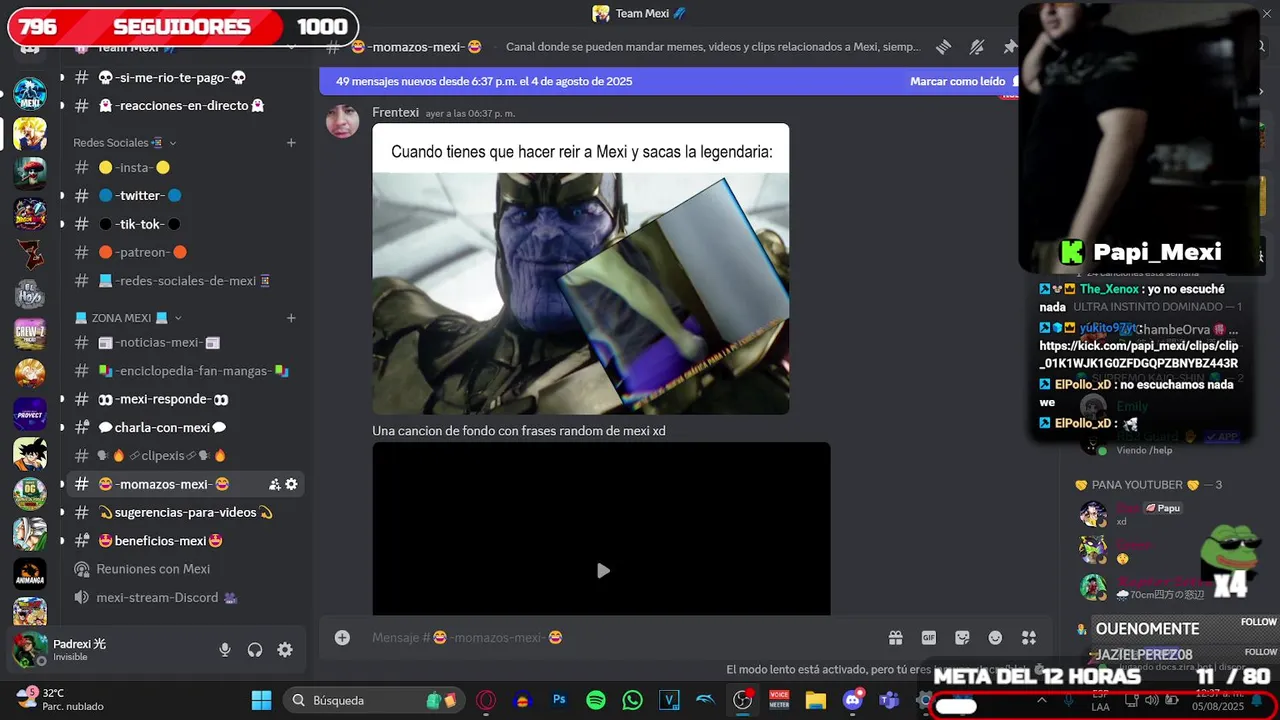
Task: Open the insta channel
Action: coord(185,167)
